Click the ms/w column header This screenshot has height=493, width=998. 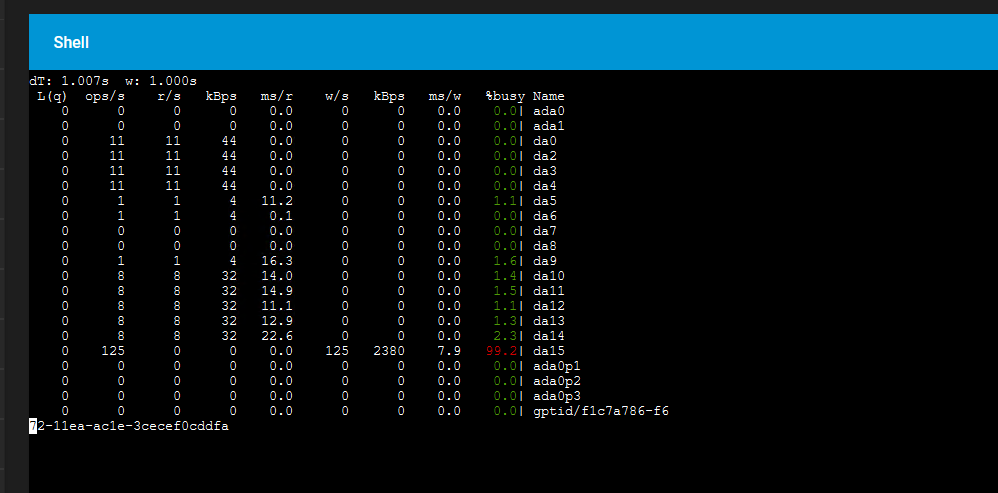pos(445,96)
